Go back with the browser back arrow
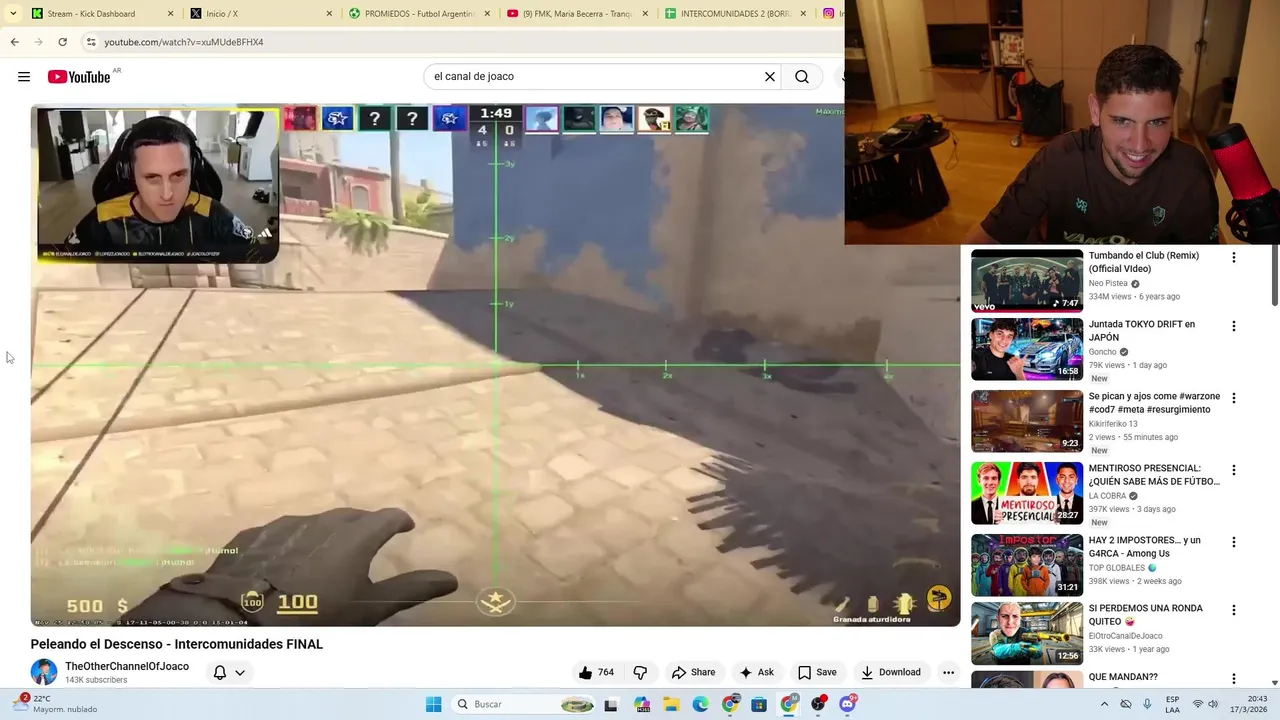The image size is (1280, 720). 14,42
